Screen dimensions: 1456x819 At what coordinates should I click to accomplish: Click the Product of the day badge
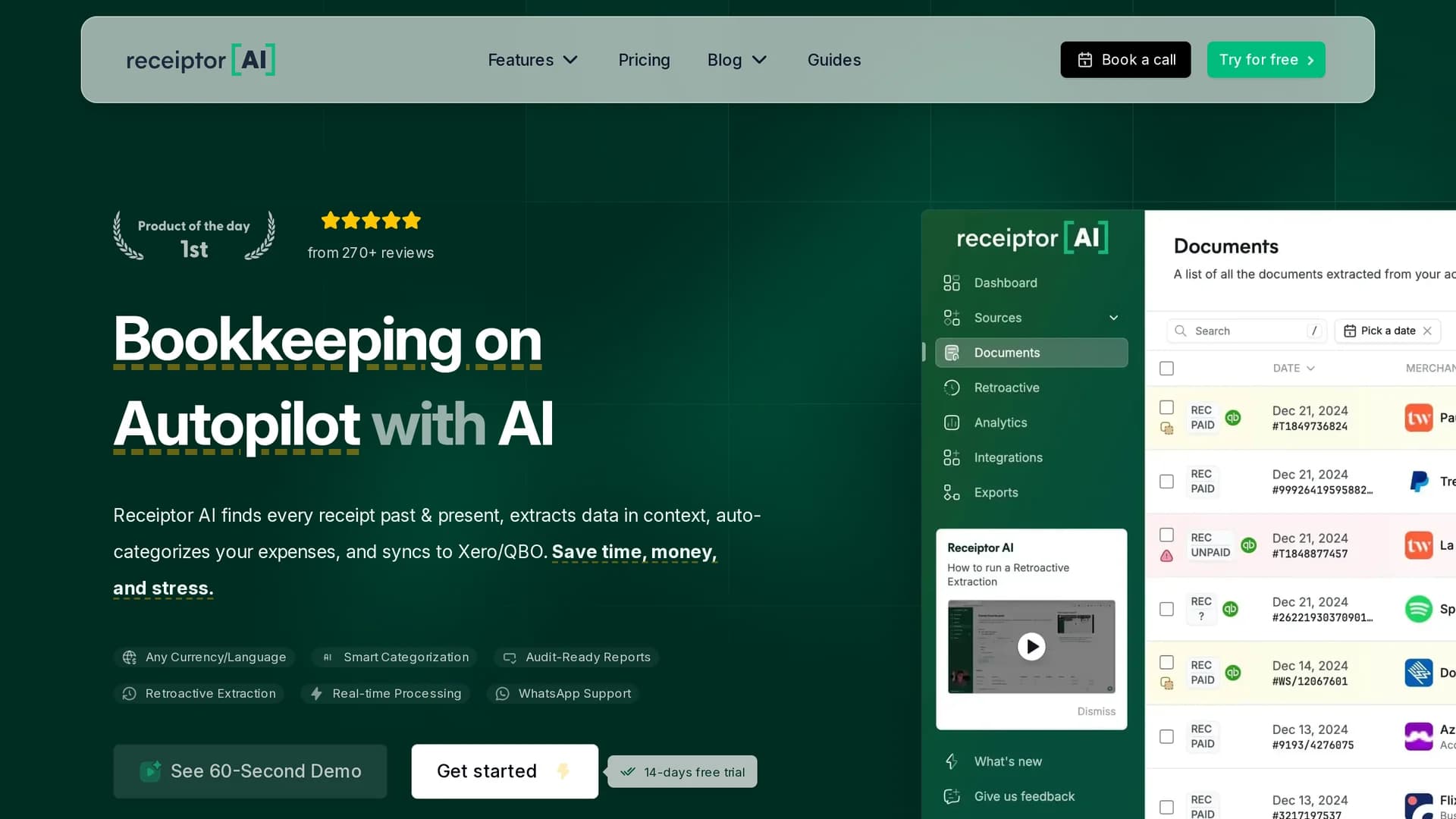(194, 236)
